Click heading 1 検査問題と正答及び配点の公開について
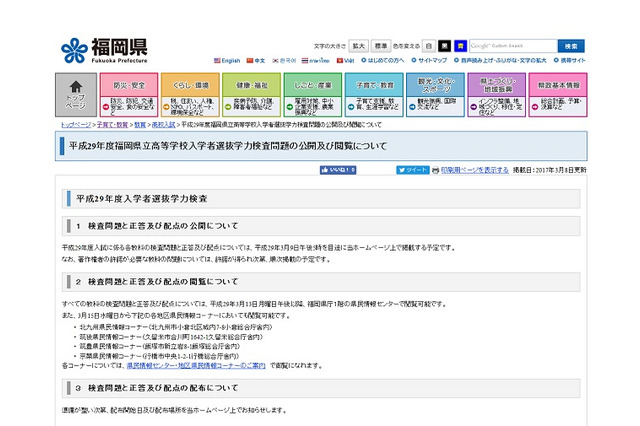The width and height of the screenshot is (640, 426). click(157, 226)
